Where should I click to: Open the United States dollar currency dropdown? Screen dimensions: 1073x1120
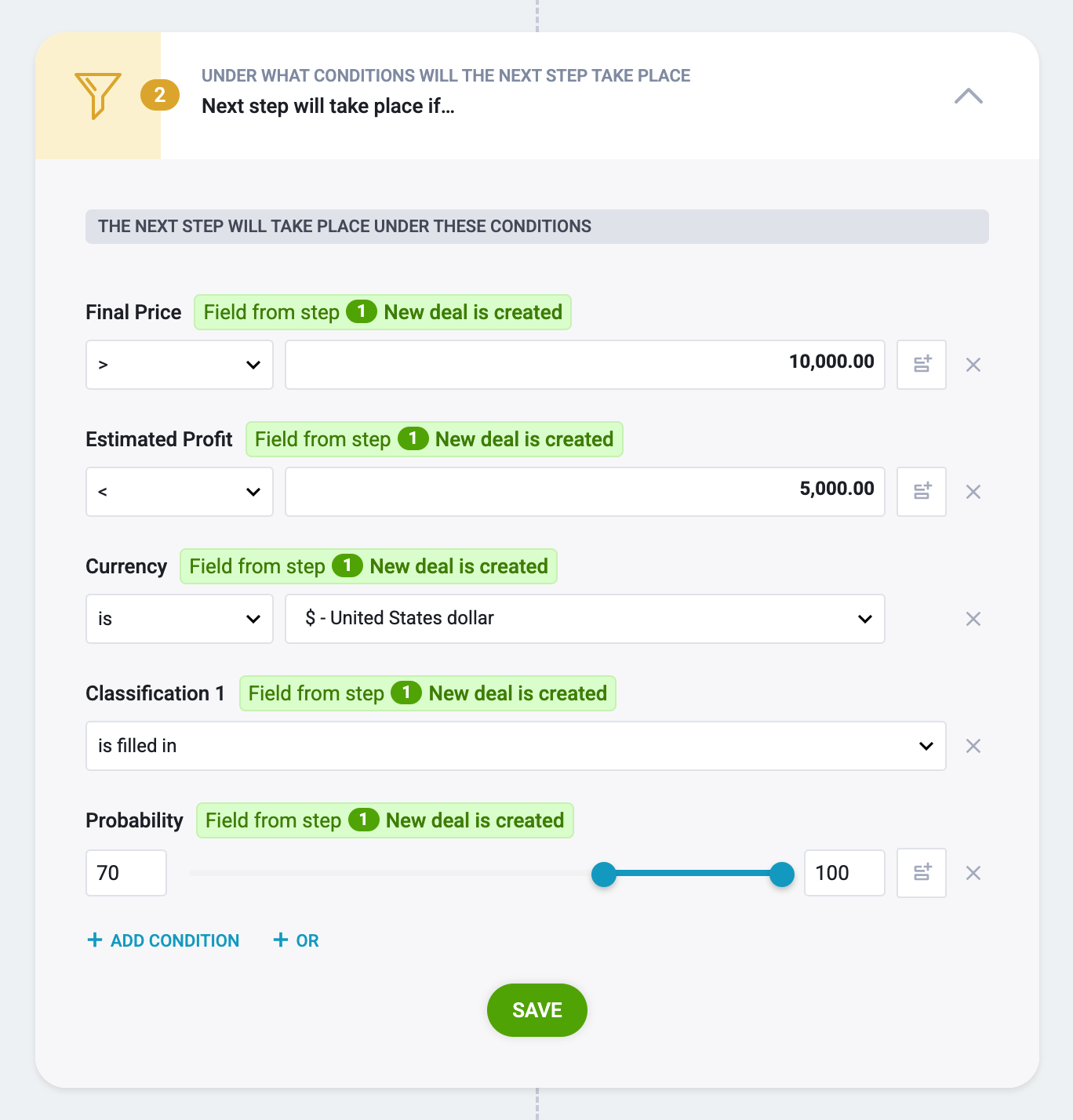pos(585,619)
